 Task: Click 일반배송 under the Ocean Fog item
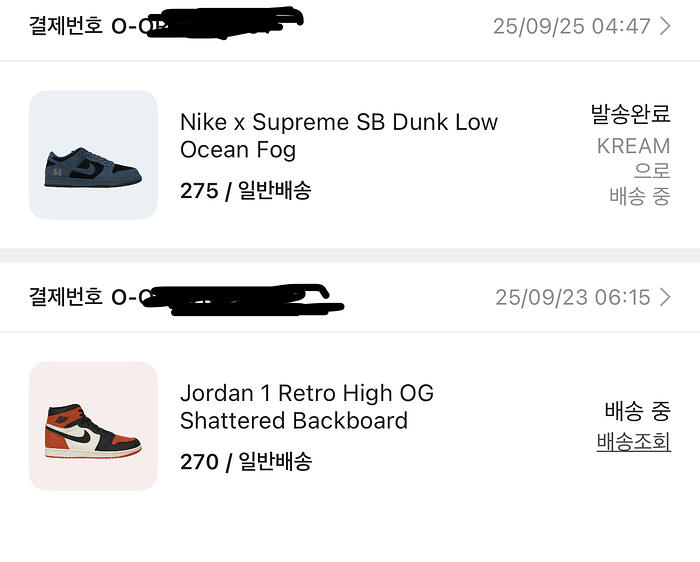275,190
